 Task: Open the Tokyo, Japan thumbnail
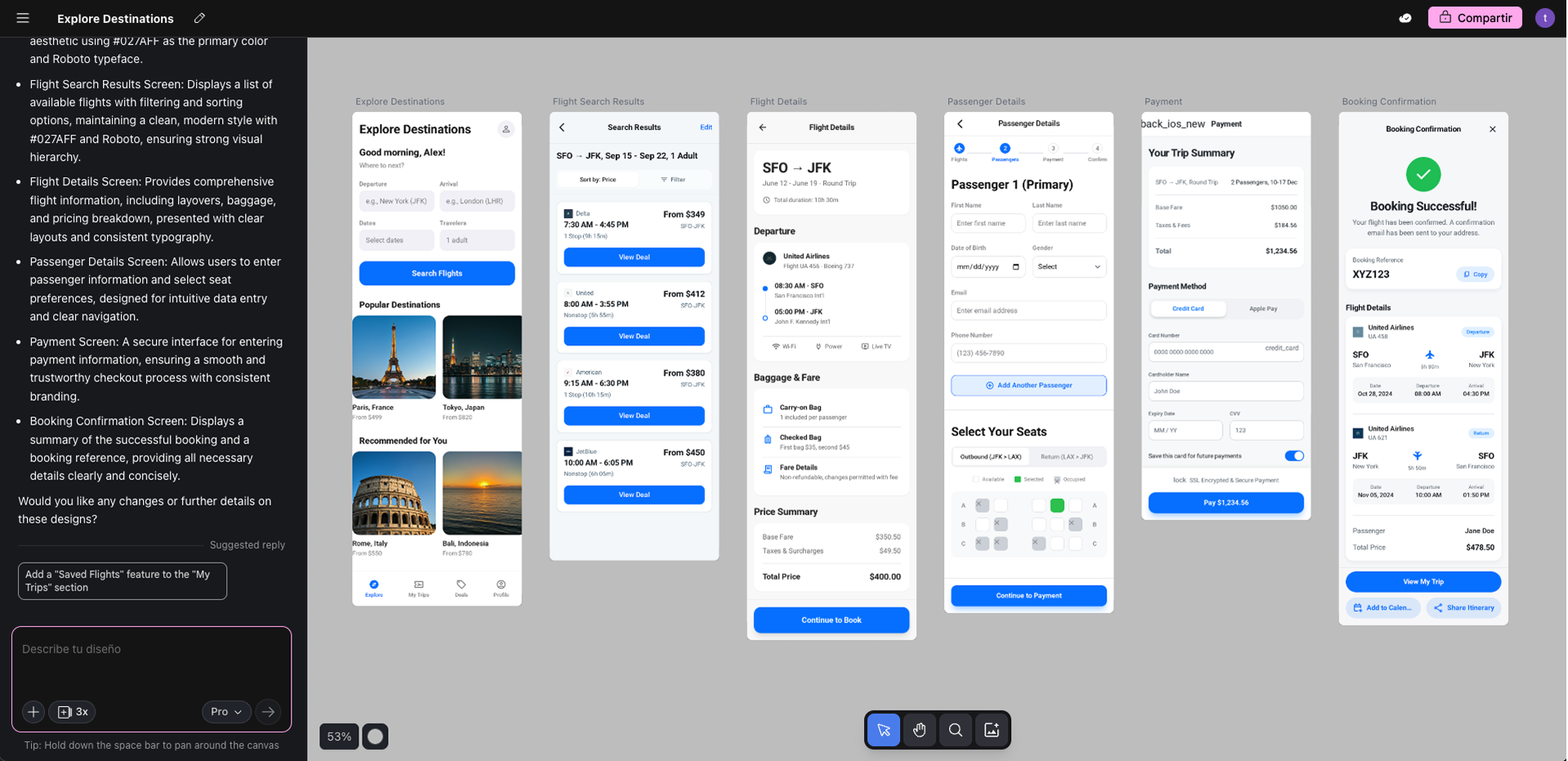482,357
